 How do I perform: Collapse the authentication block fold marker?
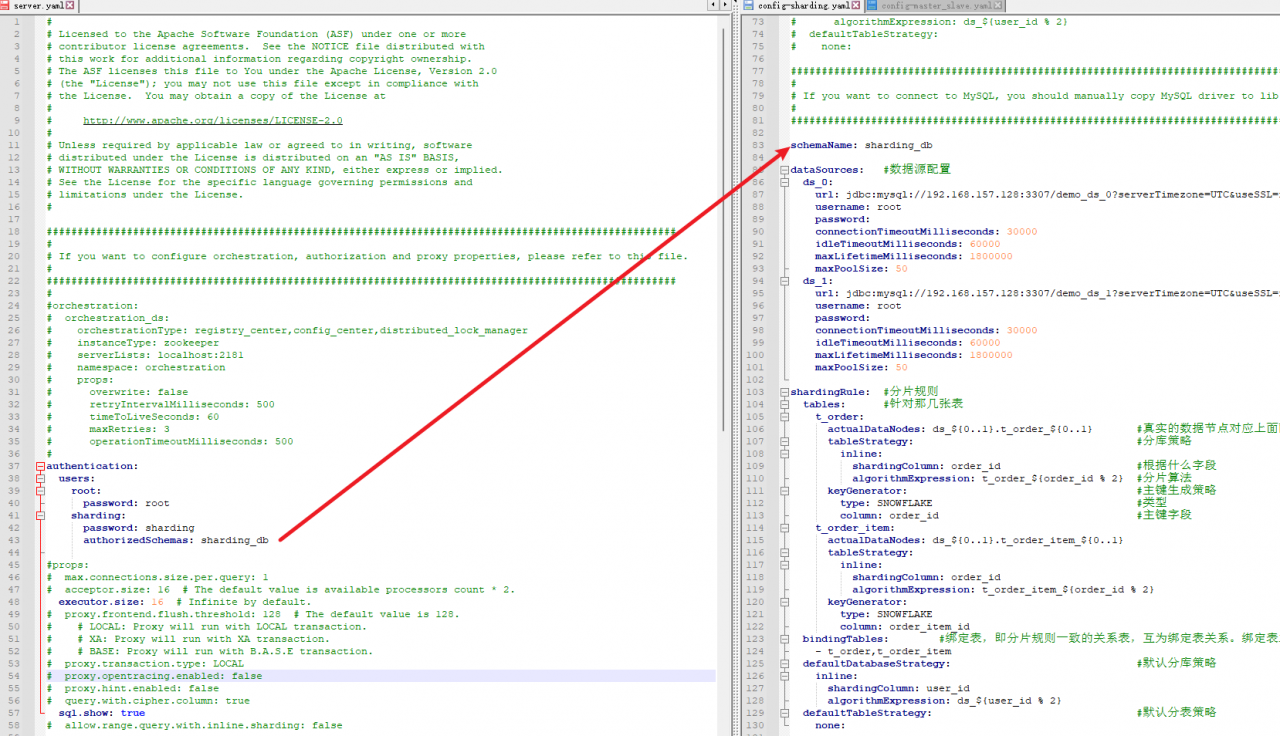40,466
